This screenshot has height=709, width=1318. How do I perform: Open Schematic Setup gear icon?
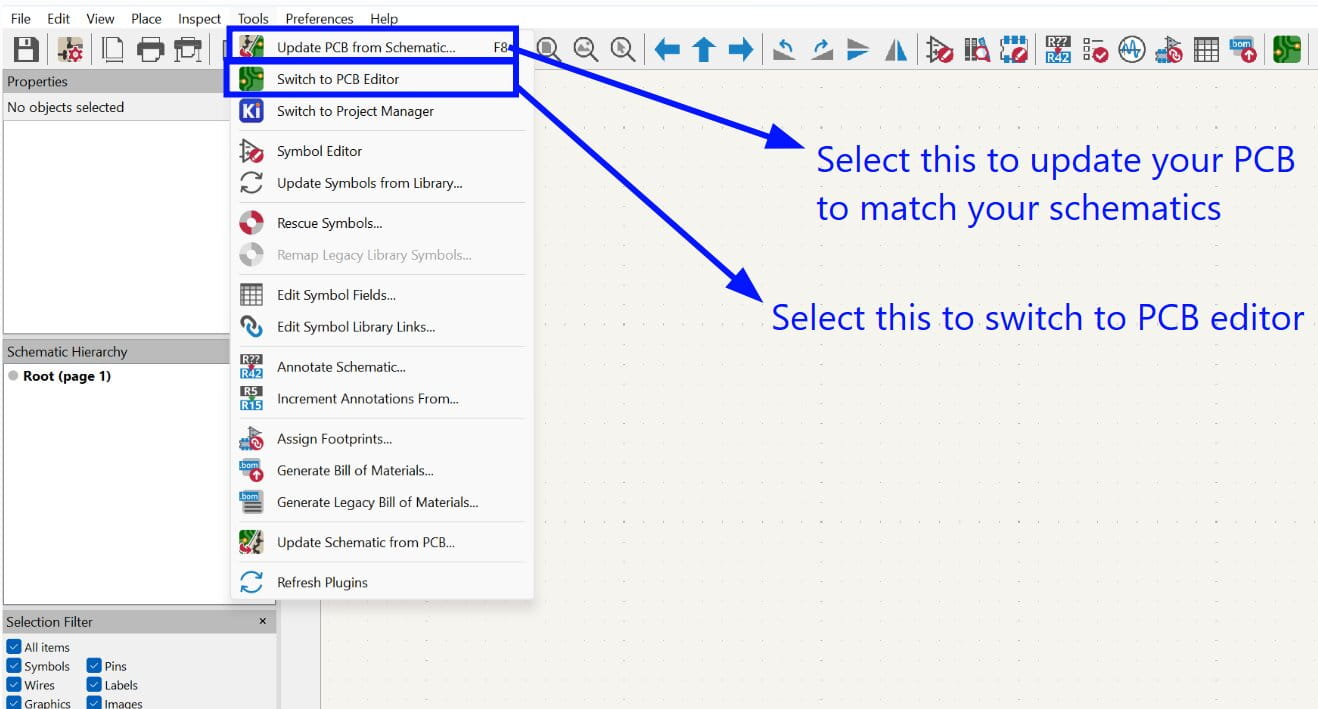click(70, 49)
